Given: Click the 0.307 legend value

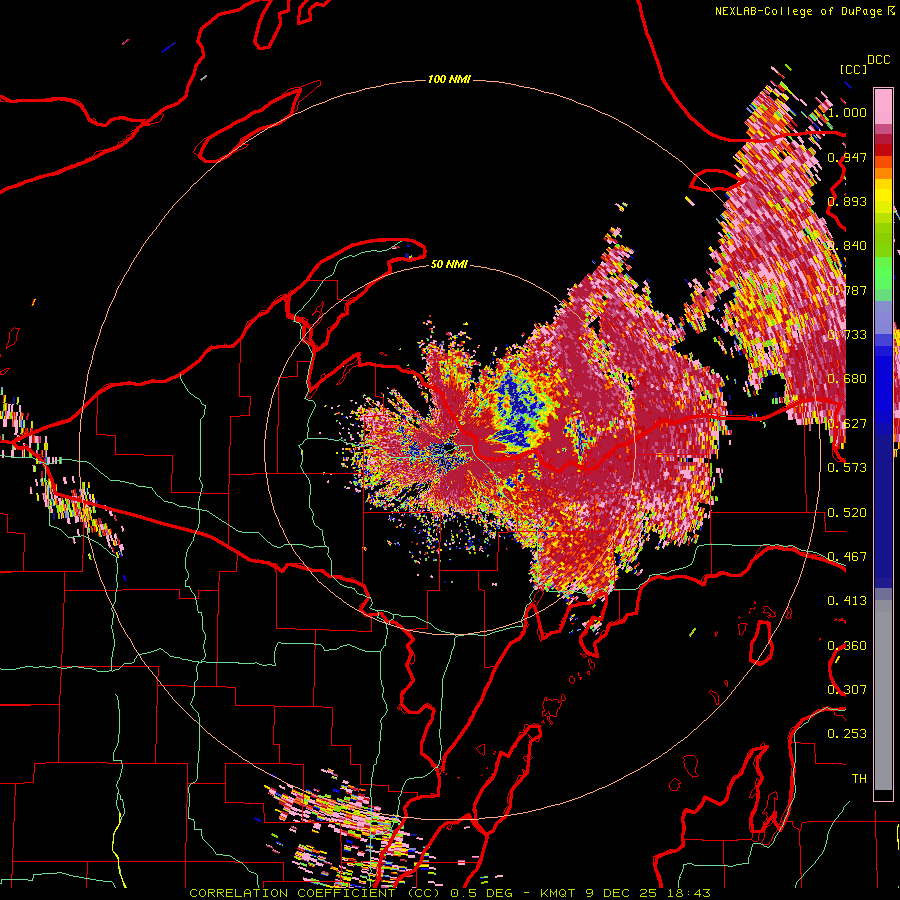Looking at the screenshot, I should [847, 690].
